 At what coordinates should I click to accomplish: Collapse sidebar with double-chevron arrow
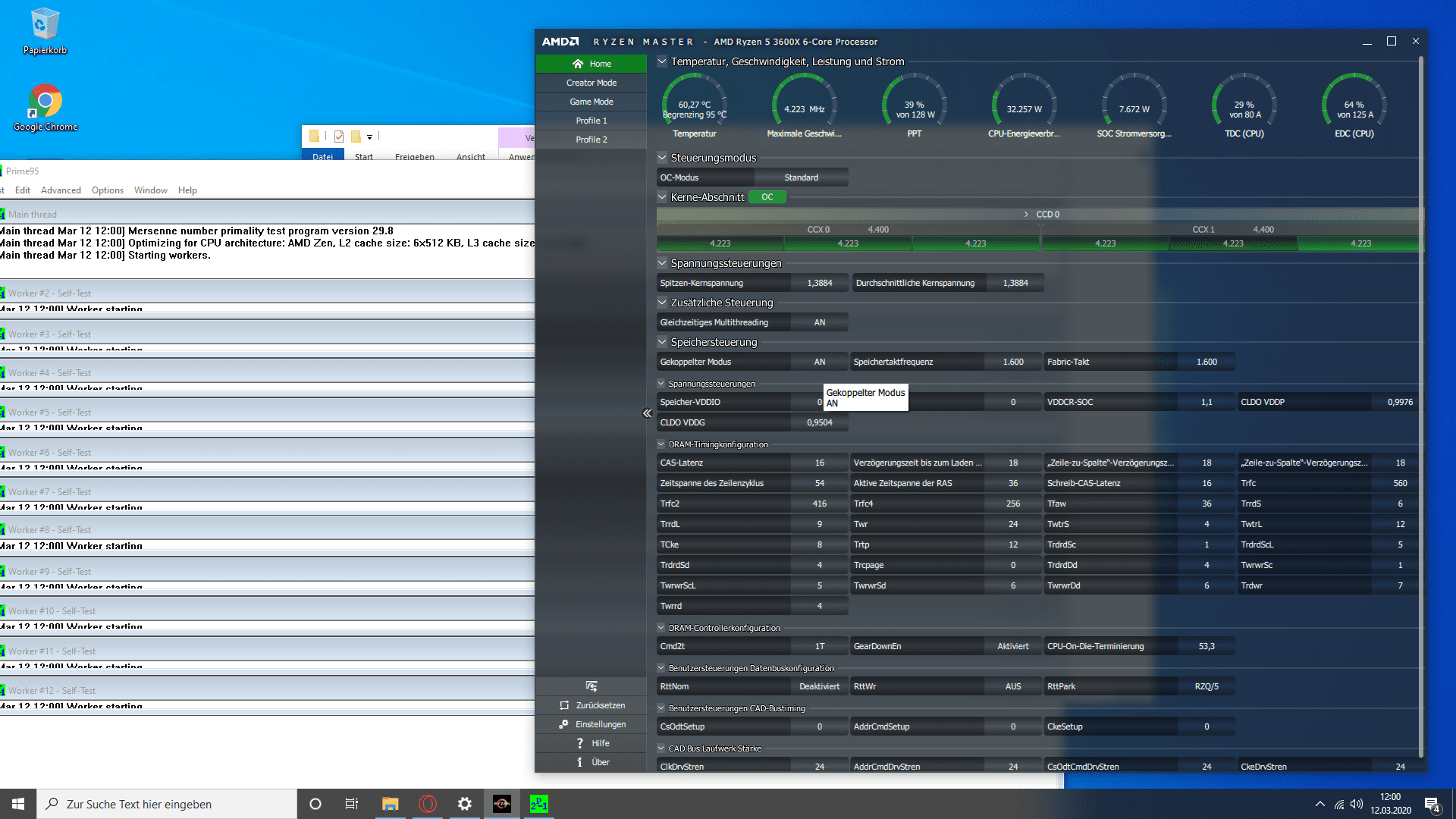647,413
